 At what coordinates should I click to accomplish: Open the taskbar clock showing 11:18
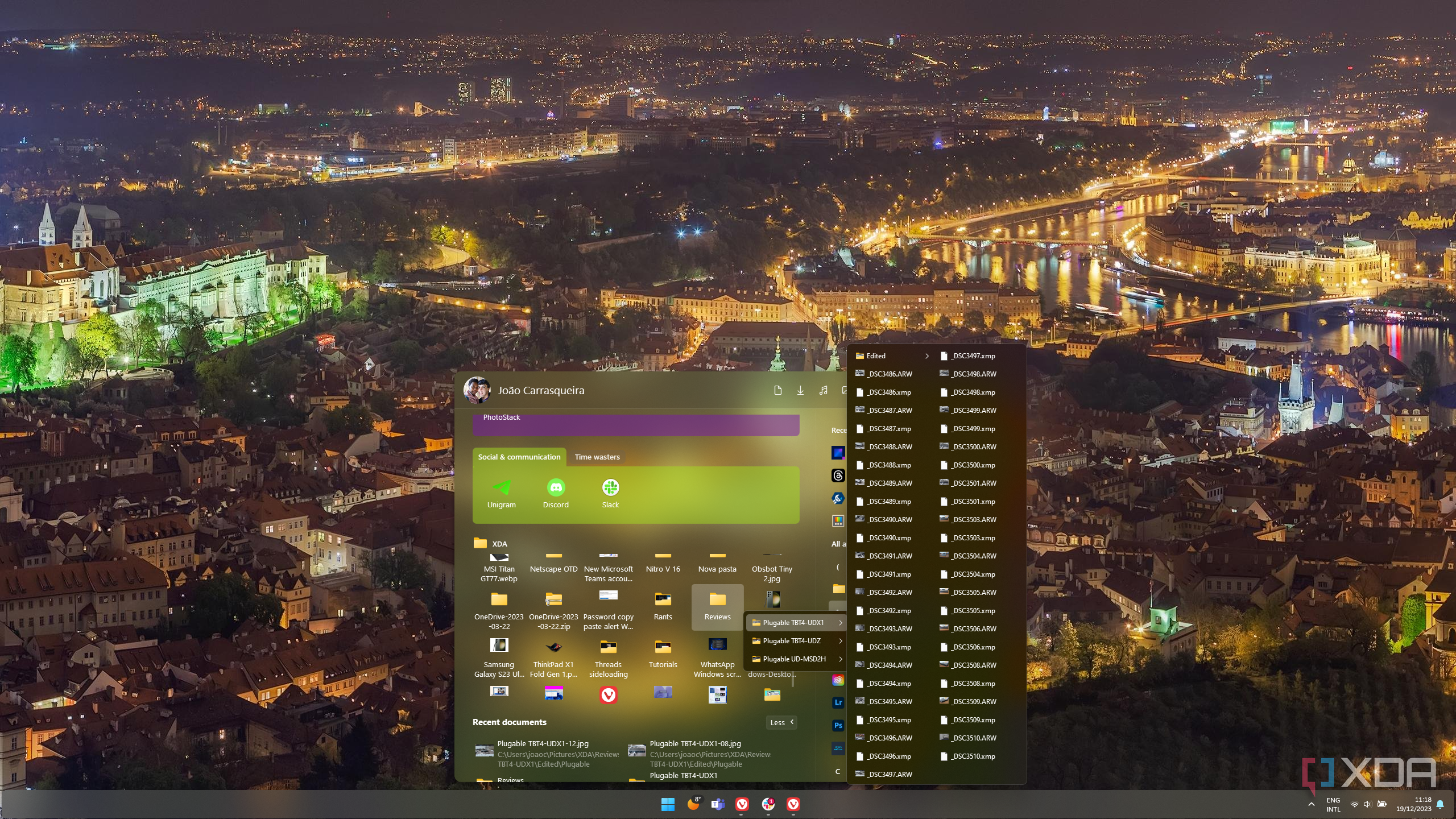coord(1413,804)
